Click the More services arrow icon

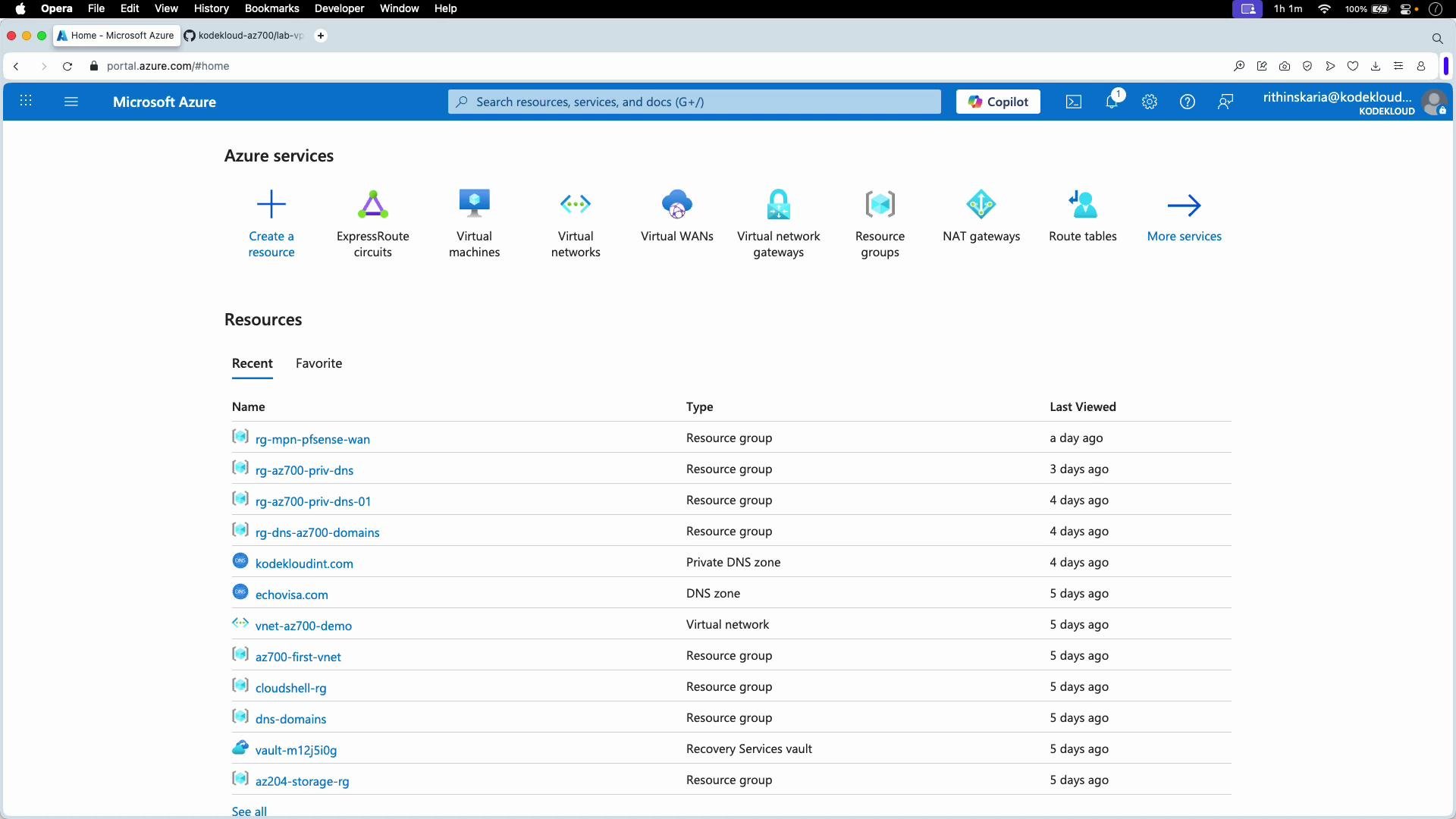[x=1185, y=205]
